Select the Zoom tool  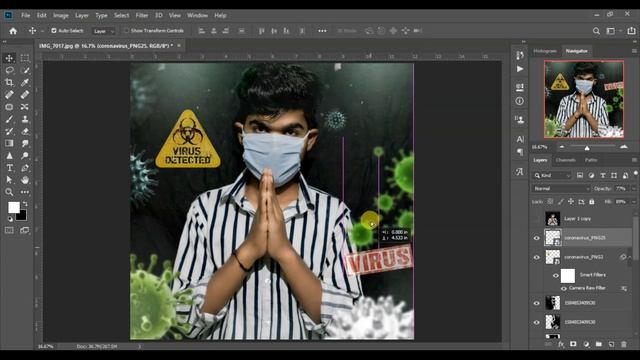pyautogui.click(x=9, y=192)
